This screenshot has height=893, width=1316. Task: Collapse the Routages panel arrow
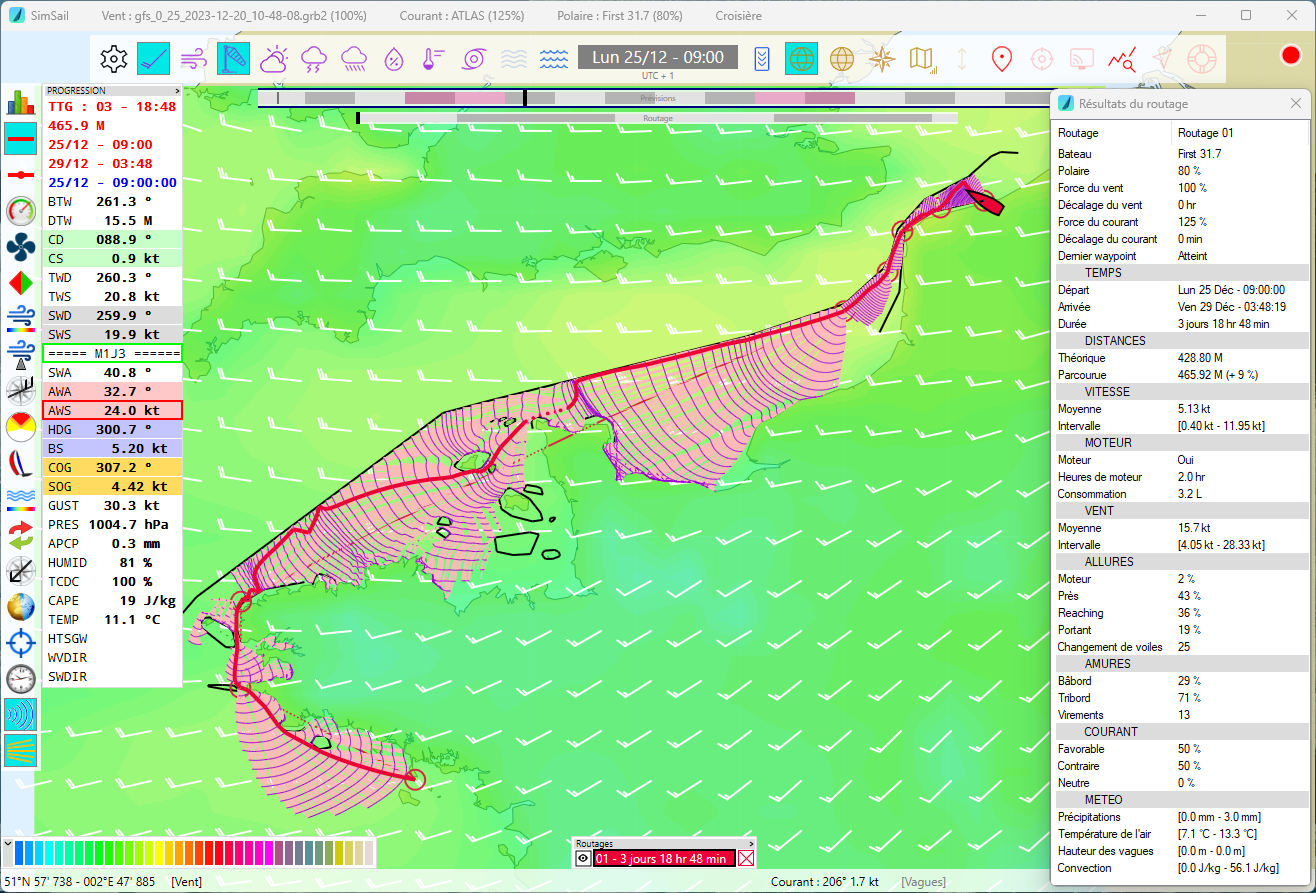point(751,844)
